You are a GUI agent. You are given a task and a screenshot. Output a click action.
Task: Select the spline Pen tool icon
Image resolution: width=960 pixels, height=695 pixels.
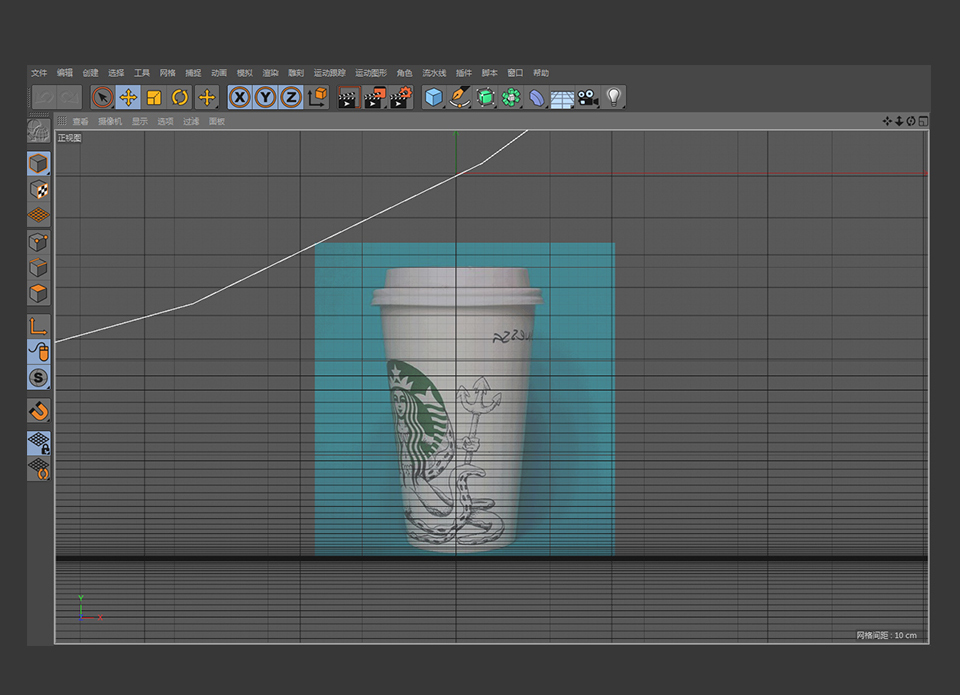(459, 97)
